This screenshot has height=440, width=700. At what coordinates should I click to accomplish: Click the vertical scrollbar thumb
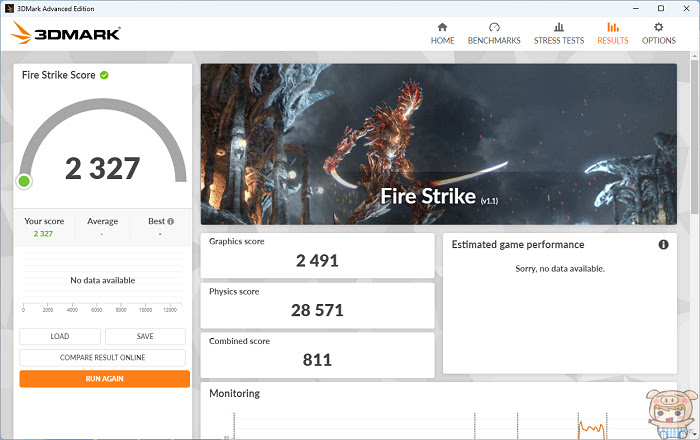694,138
